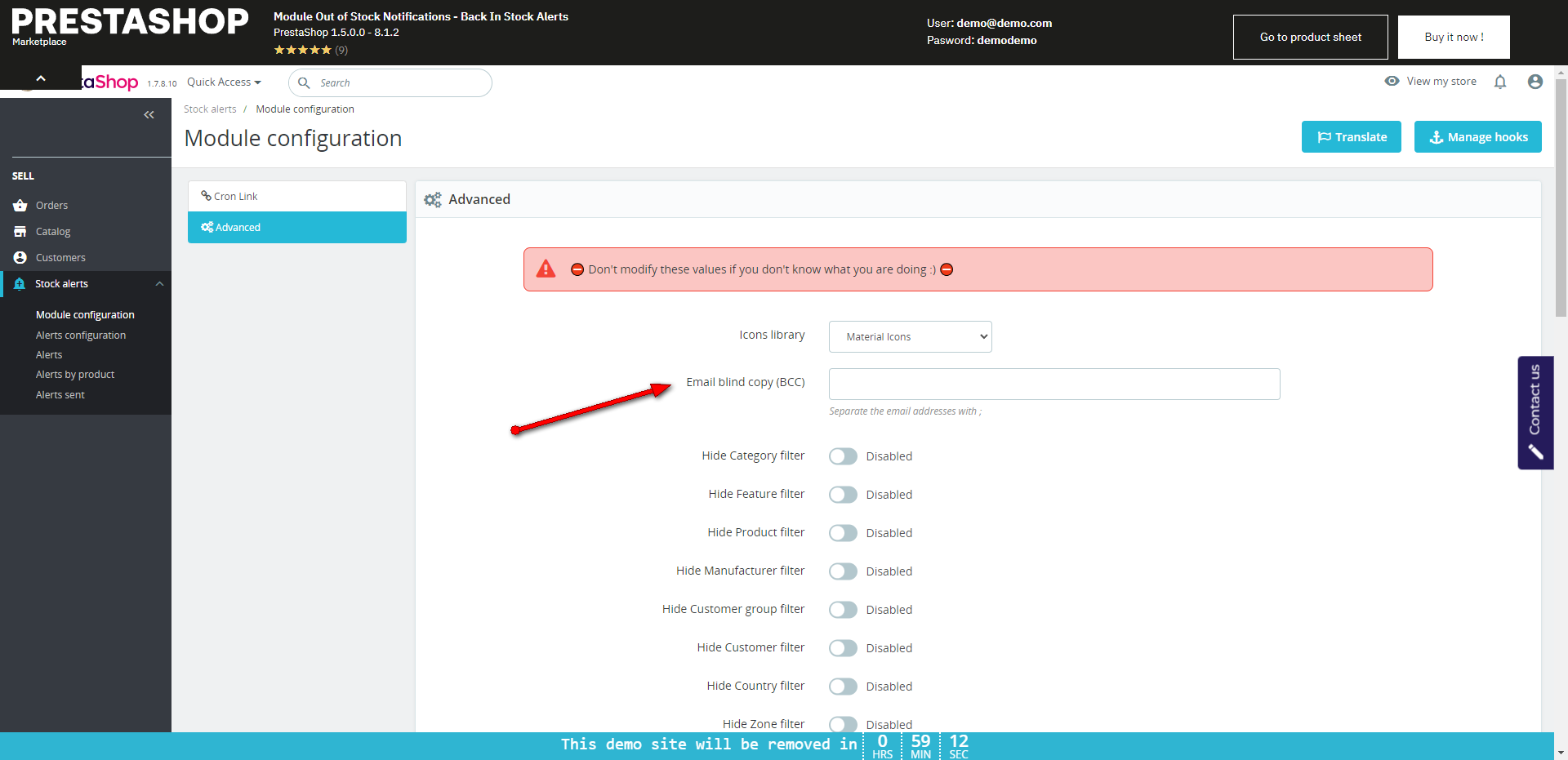The height and width of the screenshot is (760, 1568).
Task: Click the flag icon on Translate button
Action: point(1325,137)
